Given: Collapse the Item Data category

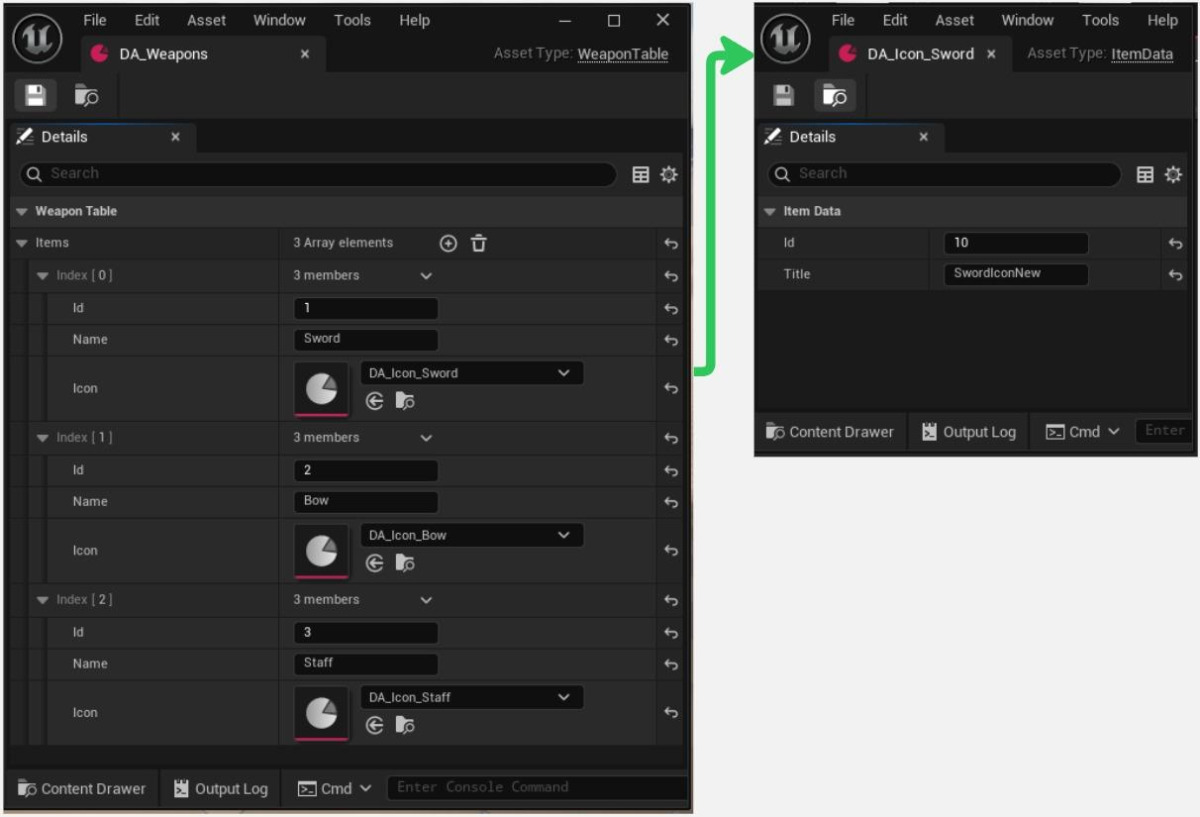Looking at the screenshot, I should coord(769,212).
